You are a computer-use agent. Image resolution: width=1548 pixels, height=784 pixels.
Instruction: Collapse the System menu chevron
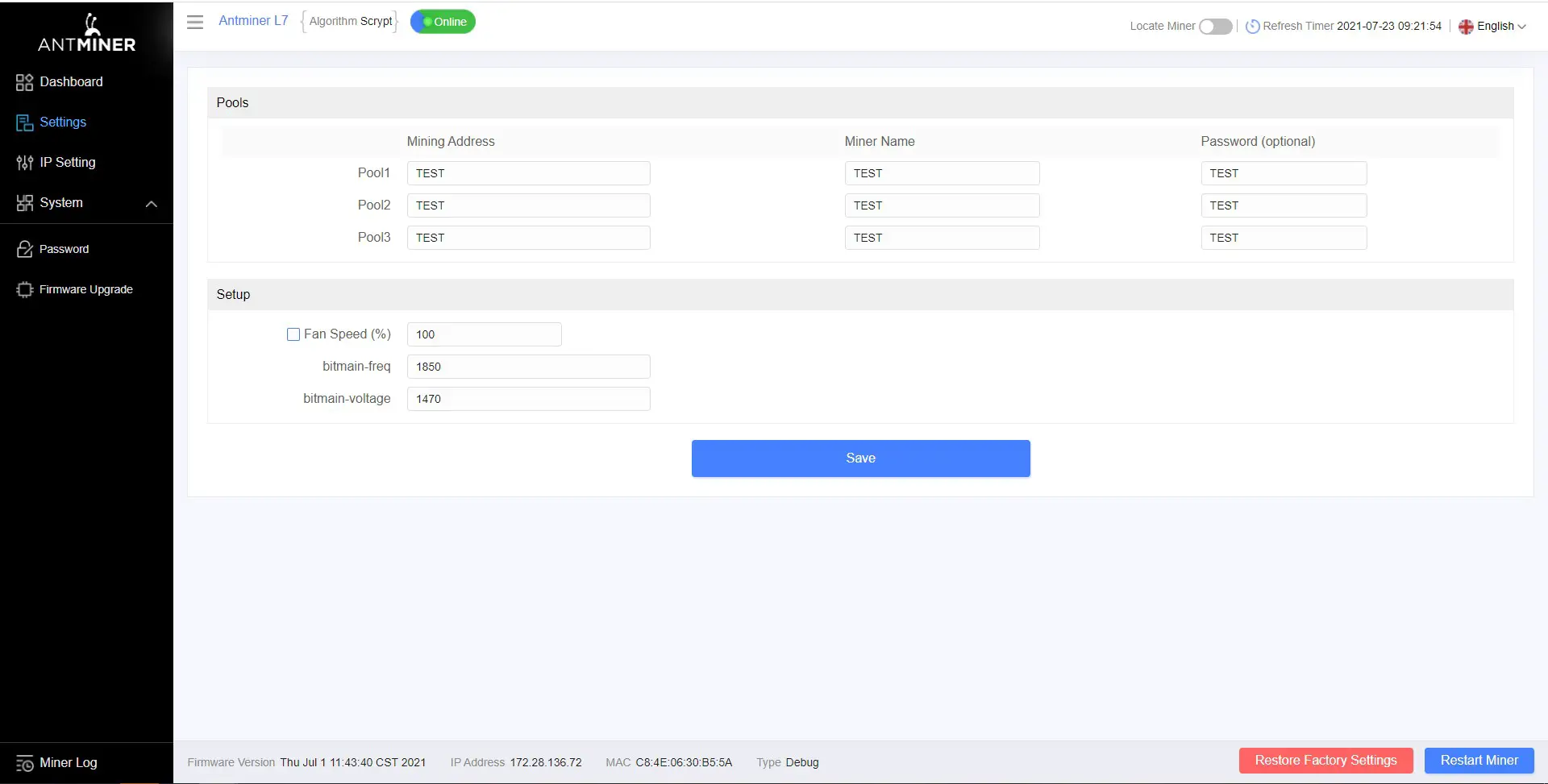(152, 204)
